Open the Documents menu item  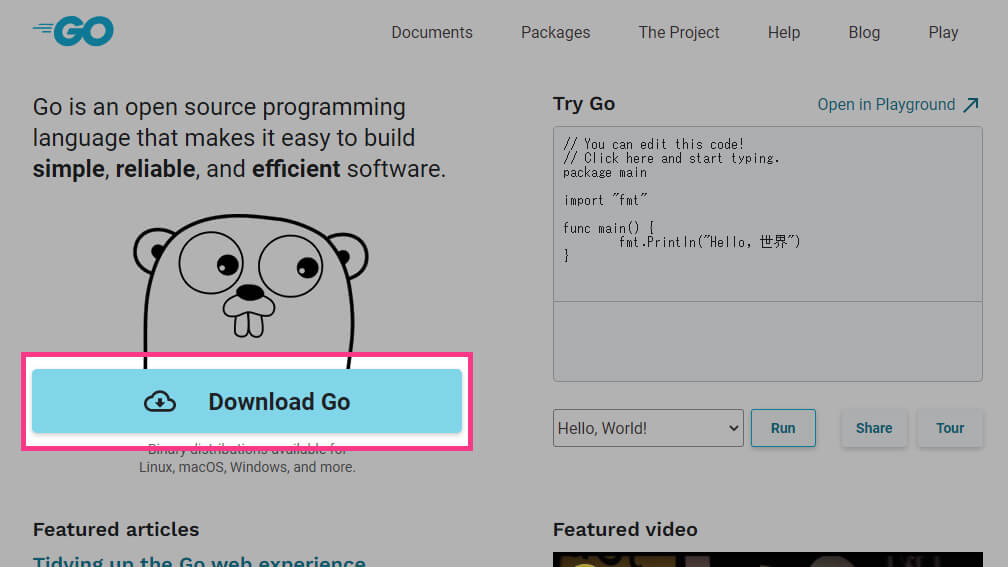tap(432, 33)
